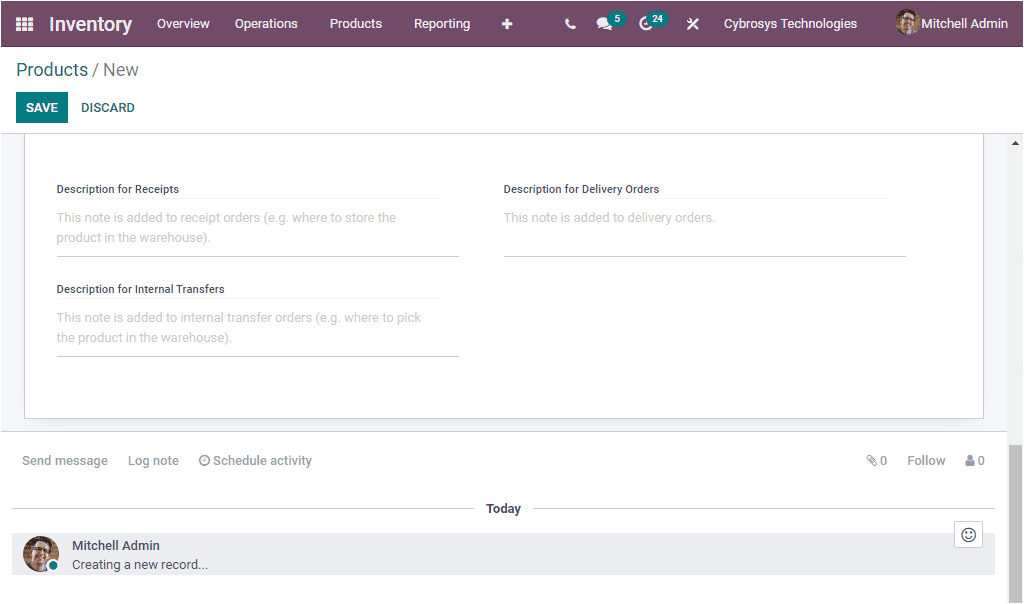
Task: Click the paperclip attachments icon showing 0
Action: click(871, 460)
